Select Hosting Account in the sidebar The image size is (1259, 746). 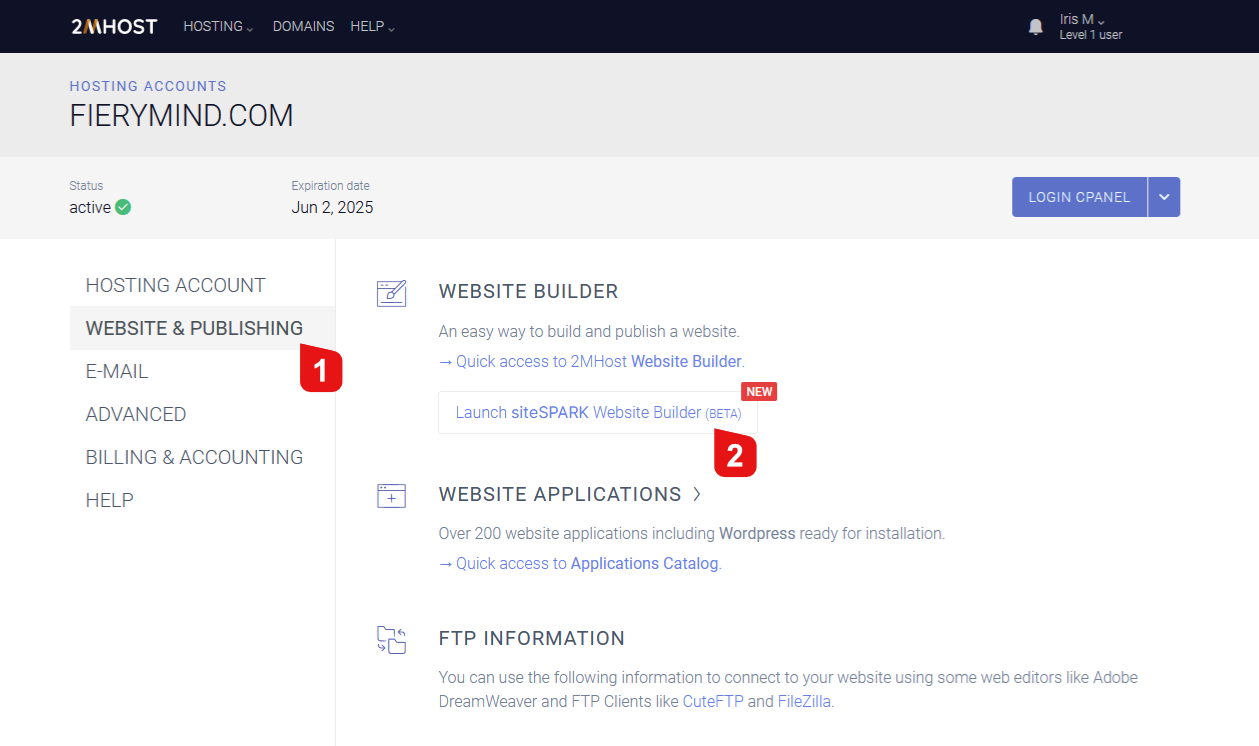[x=176, y=285]
